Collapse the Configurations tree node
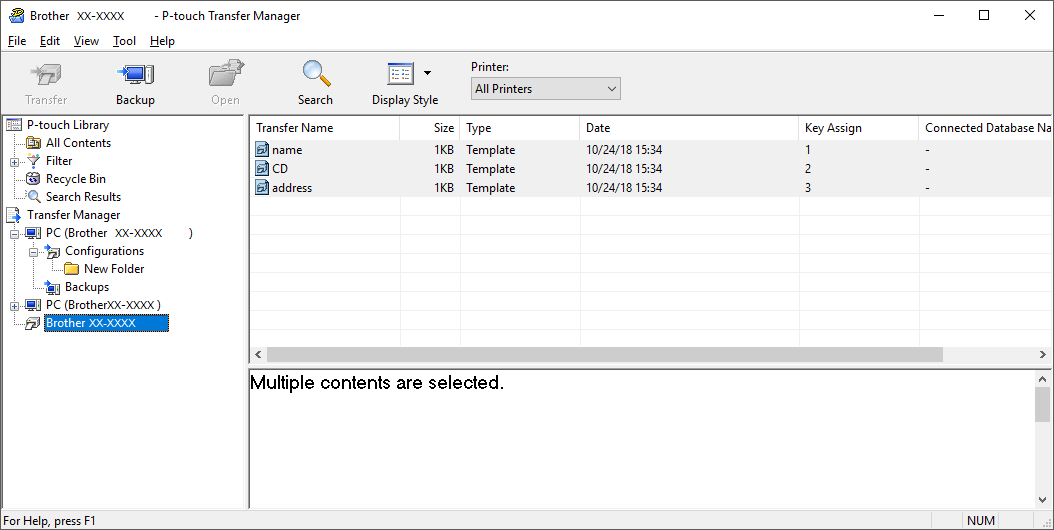 33,251
